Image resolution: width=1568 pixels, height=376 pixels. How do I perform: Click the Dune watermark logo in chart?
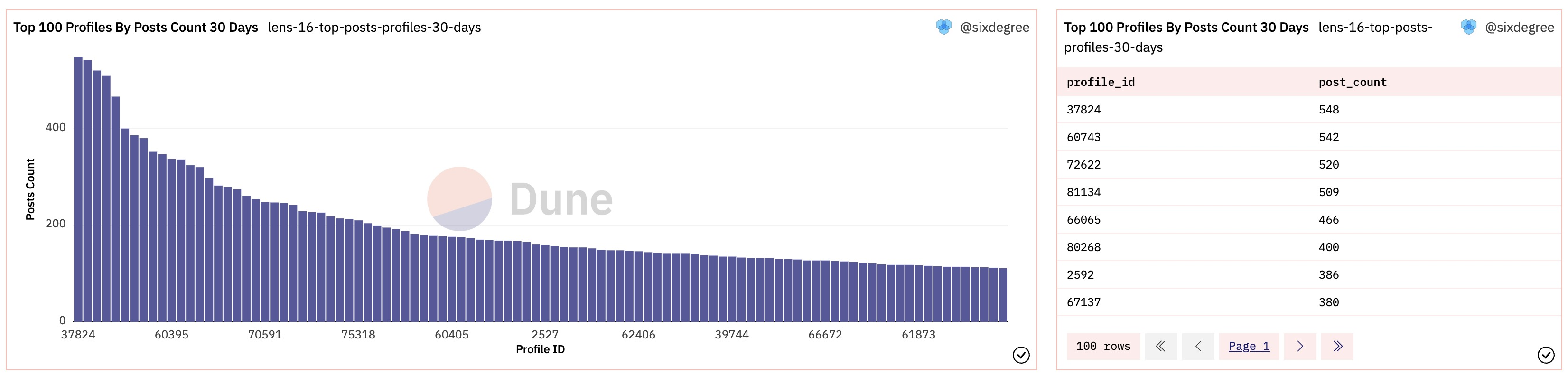click(x=521, y=198)
